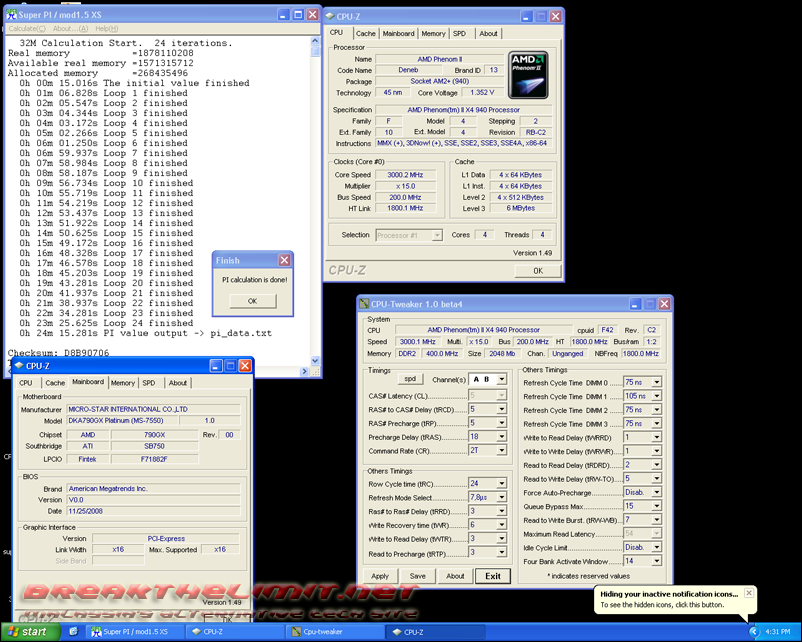The image size is (802, 642).
Task: Open the Help menu in Super PI
Action: (106, 29)
